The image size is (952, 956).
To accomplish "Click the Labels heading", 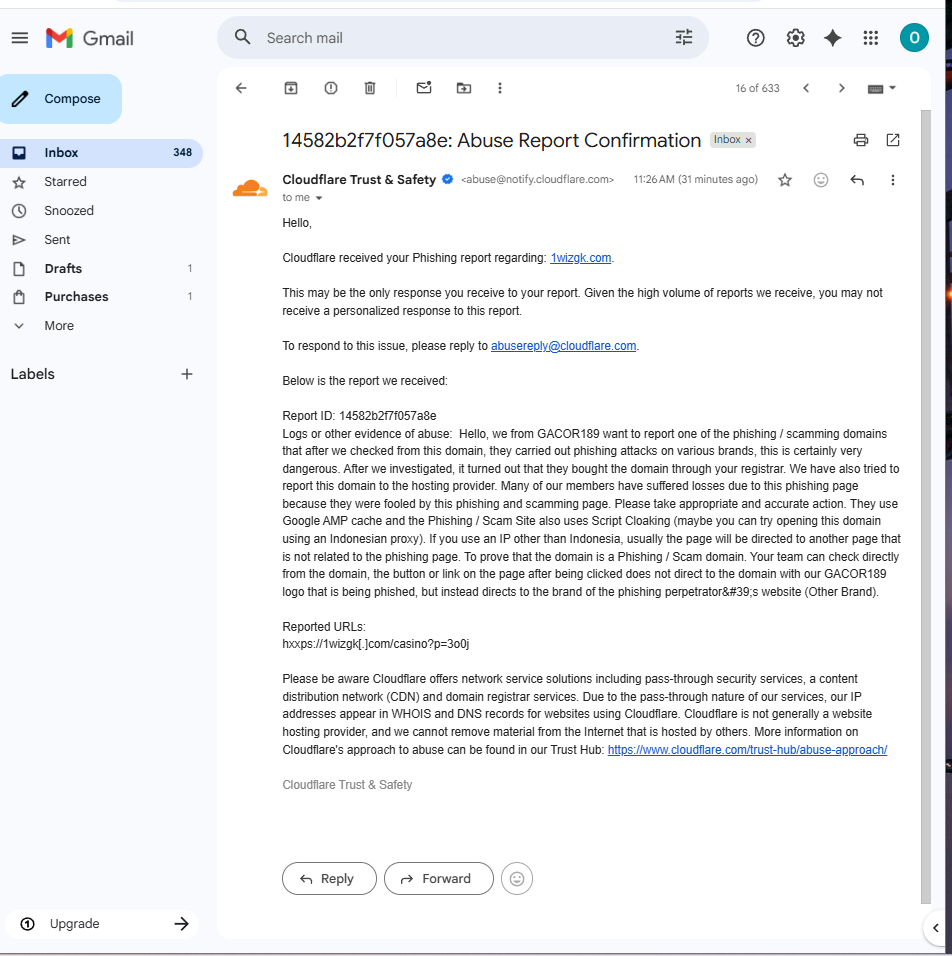I will [x=33, y=374].
